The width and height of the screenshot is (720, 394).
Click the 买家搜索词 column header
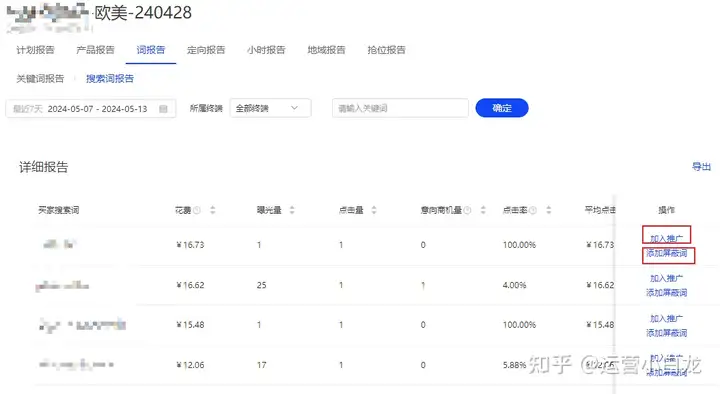(58, 210)
